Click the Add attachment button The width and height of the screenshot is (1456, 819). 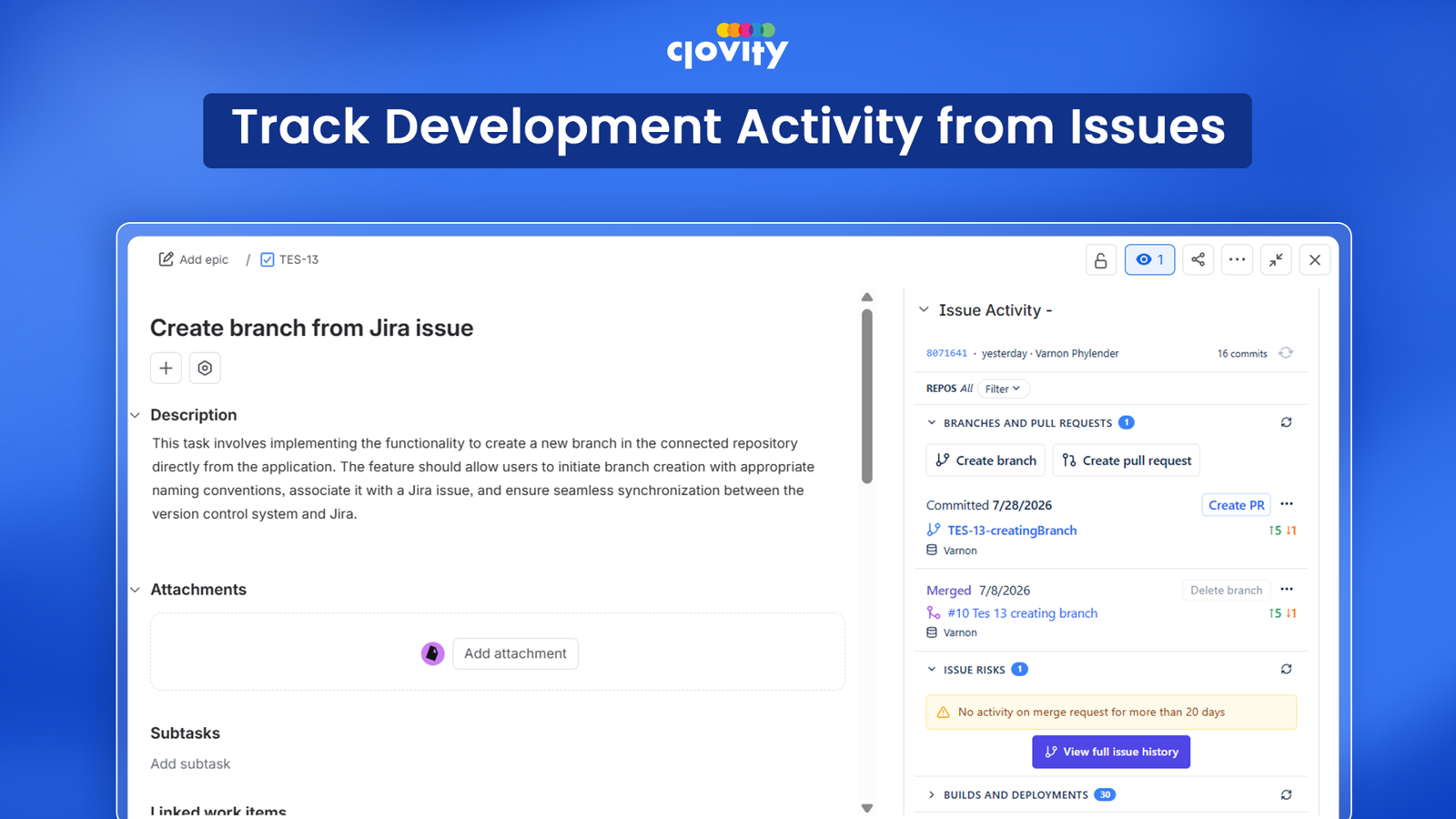515,653
